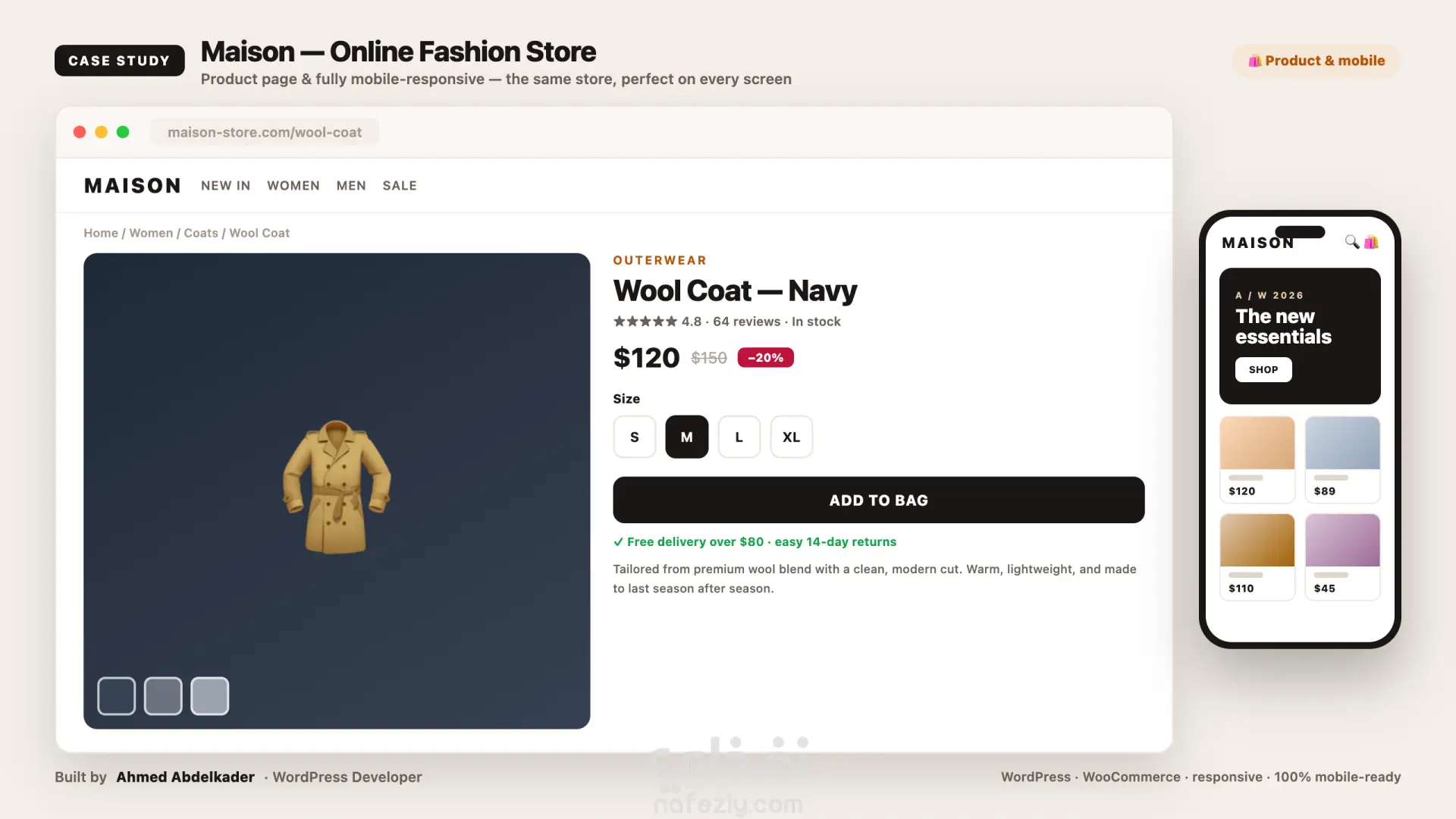Select size L option

coord(739,437)
